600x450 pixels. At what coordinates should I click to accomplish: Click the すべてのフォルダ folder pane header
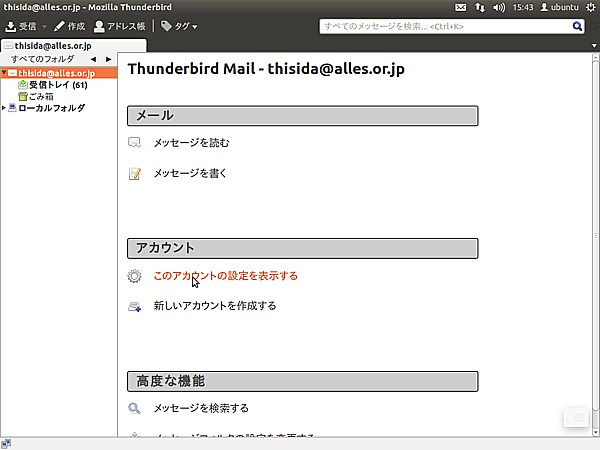[x=42, y=59]
